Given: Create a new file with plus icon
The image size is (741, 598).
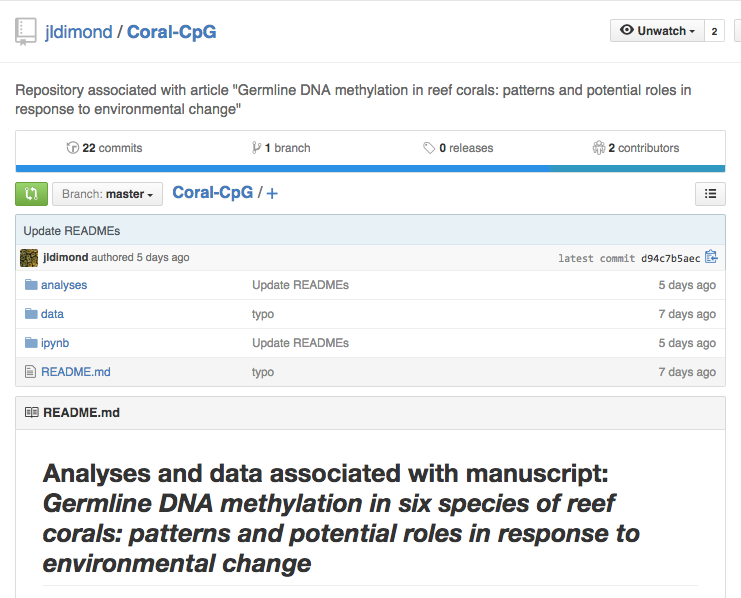Looking at the screenshot, I should click(x=272, y=193).
